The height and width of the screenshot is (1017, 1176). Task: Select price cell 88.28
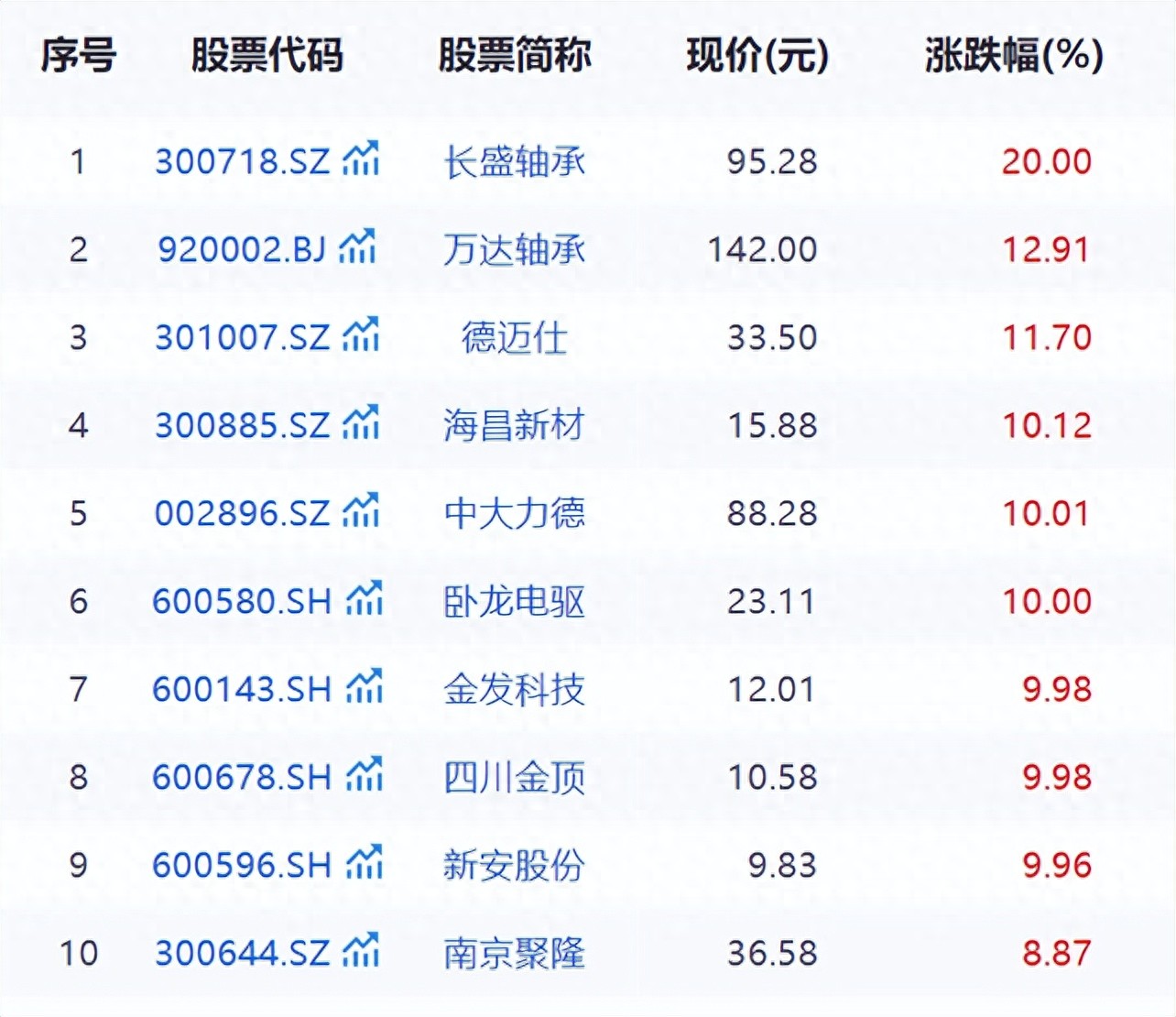point(771,514)
